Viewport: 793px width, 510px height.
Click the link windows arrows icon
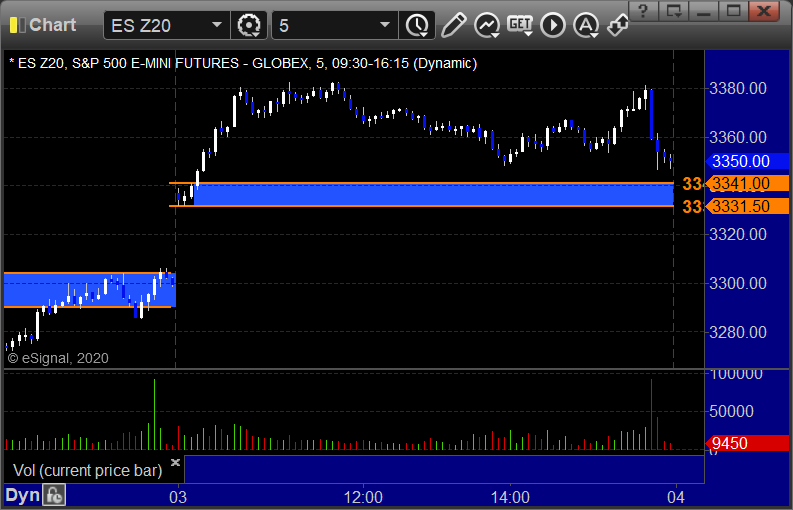point(618,25)
